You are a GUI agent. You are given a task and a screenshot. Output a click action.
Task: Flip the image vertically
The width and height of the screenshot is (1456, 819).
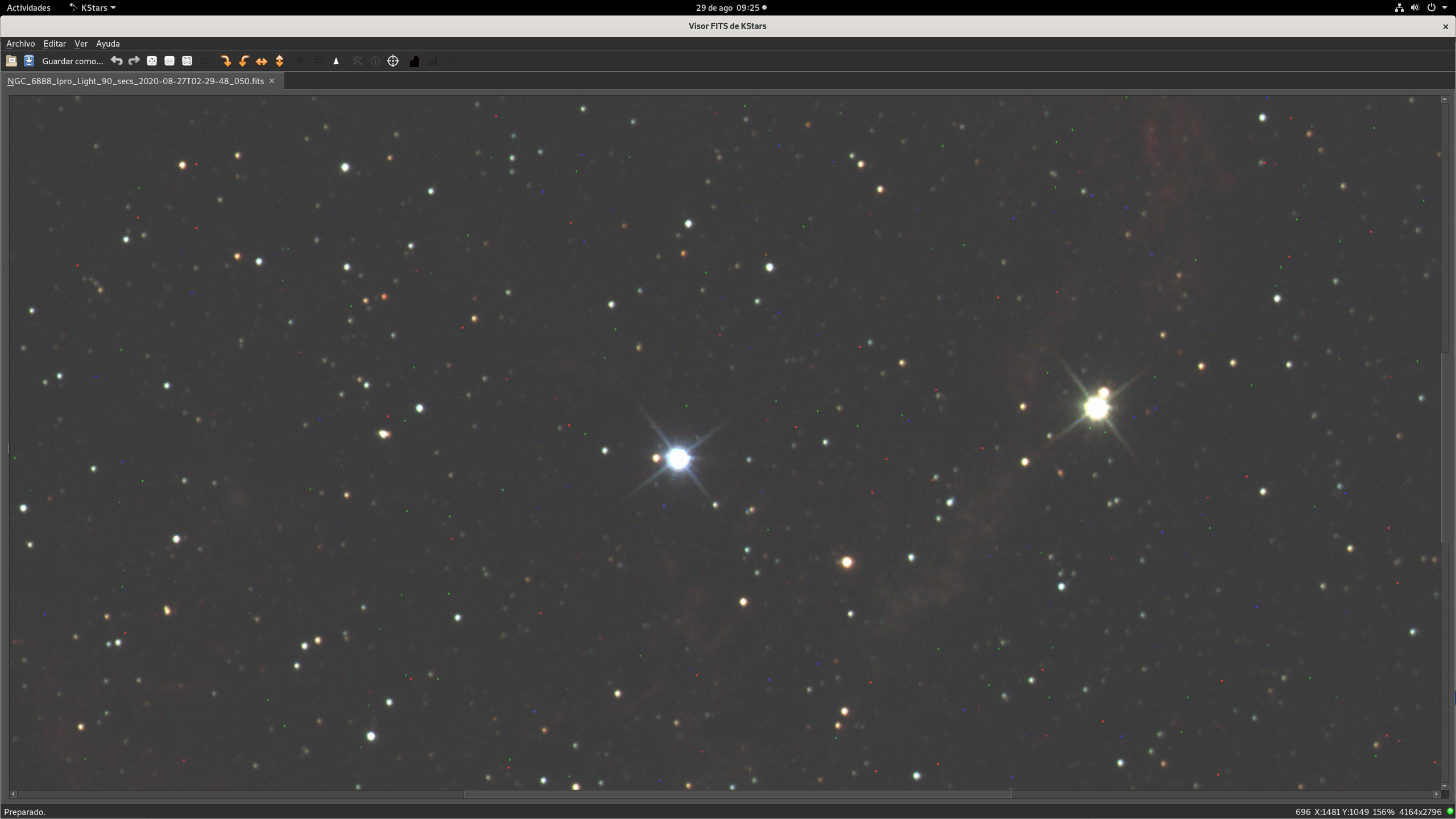point(279,61)
